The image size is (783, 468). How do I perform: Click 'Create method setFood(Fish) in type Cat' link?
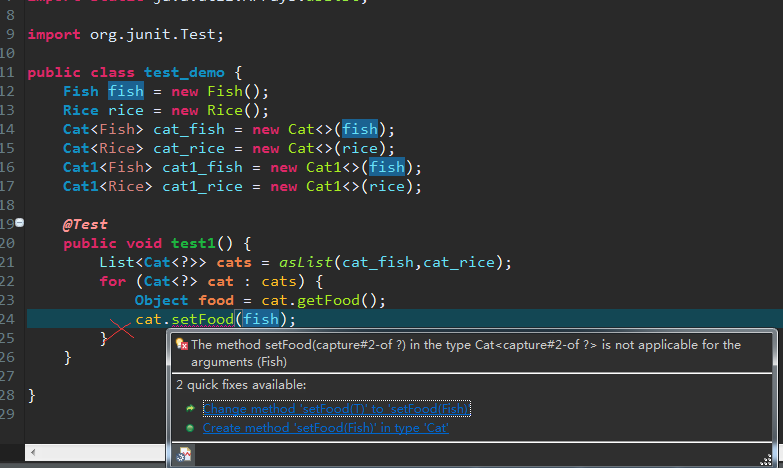click(326, 428)
